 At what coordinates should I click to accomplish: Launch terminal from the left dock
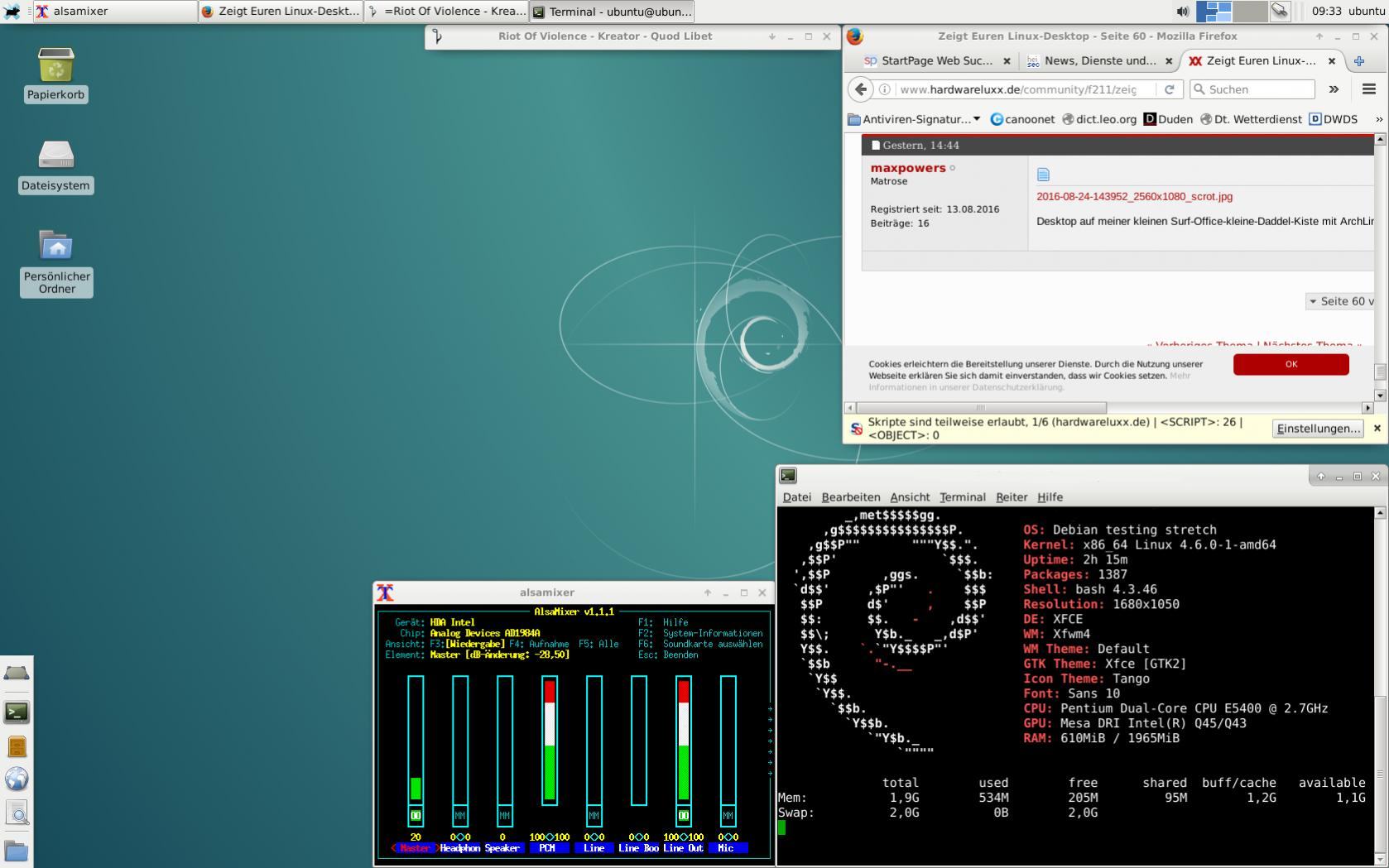click(x=17, y=712)
